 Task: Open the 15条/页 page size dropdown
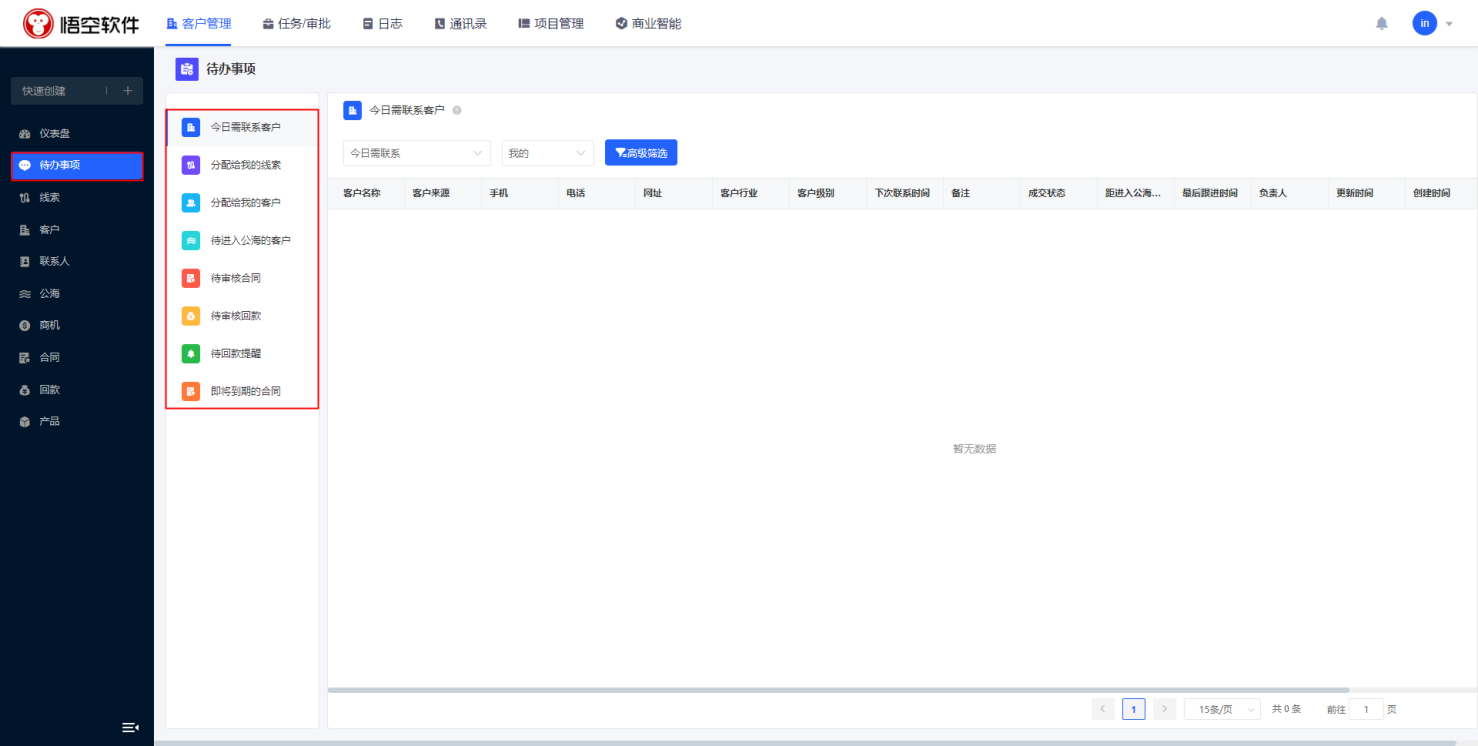[1221, 709]
